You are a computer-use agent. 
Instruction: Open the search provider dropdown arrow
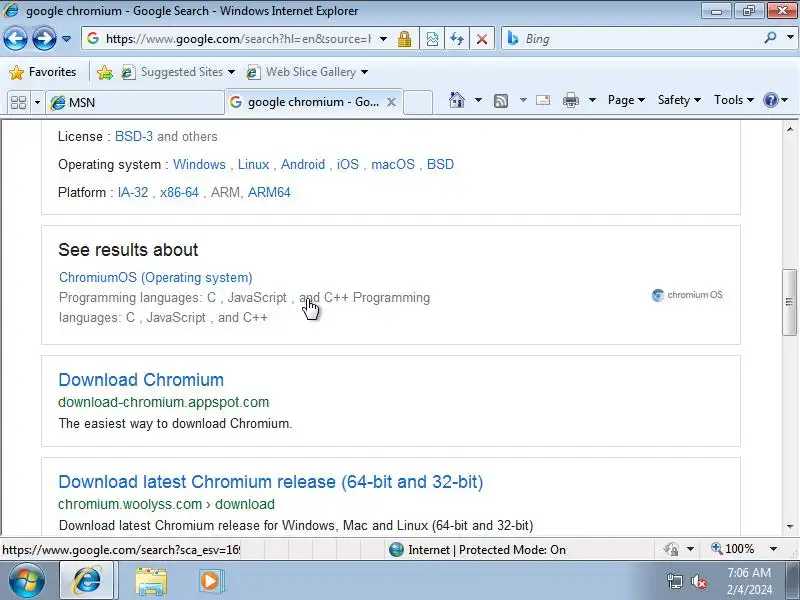790,38
